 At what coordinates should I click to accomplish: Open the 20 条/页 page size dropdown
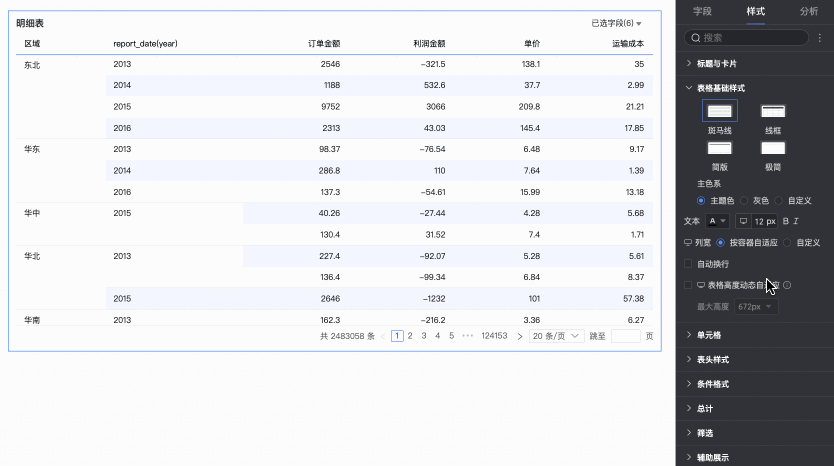pos(556,336)
